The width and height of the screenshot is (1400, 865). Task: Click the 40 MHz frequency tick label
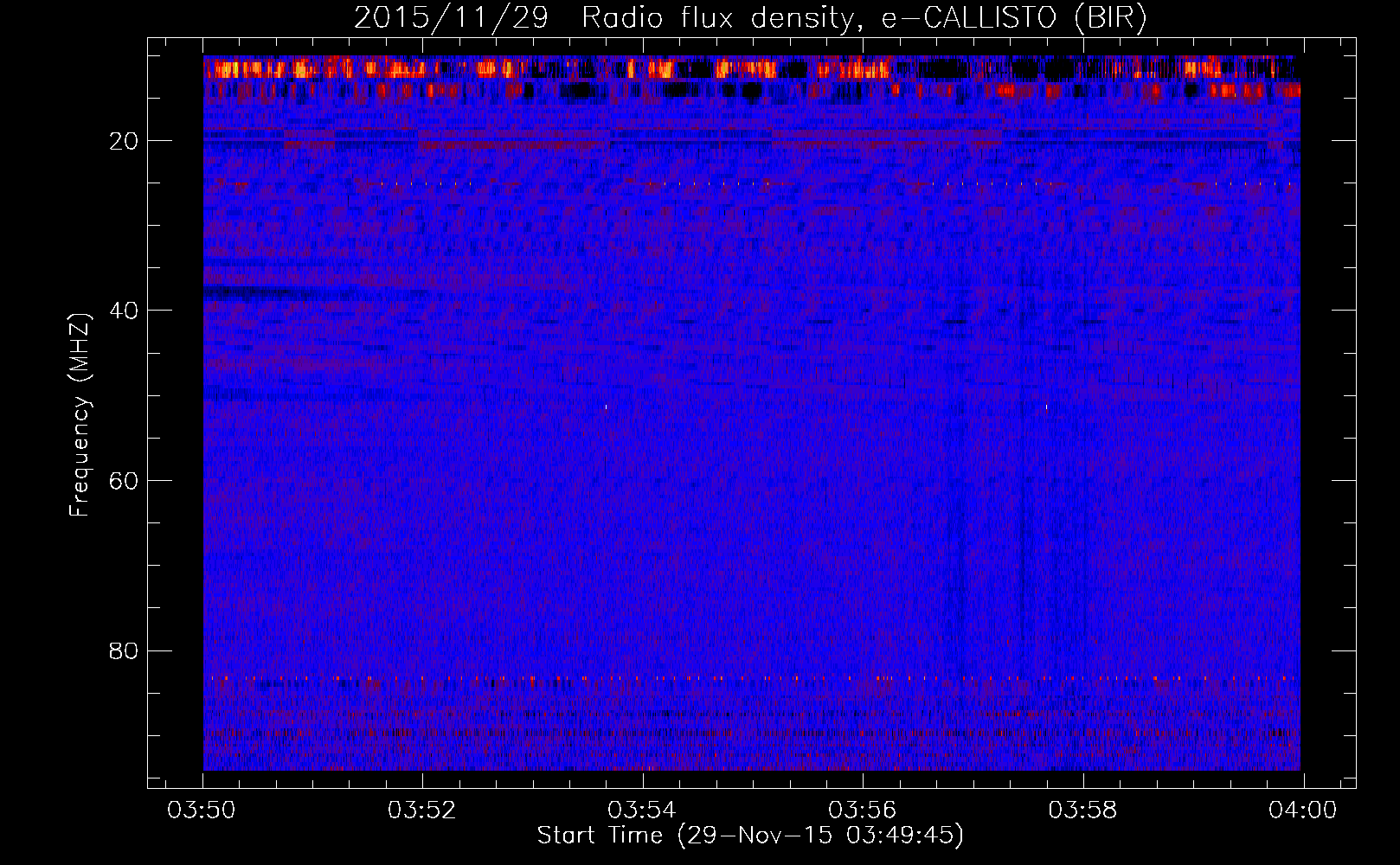[x=125, y=311]
